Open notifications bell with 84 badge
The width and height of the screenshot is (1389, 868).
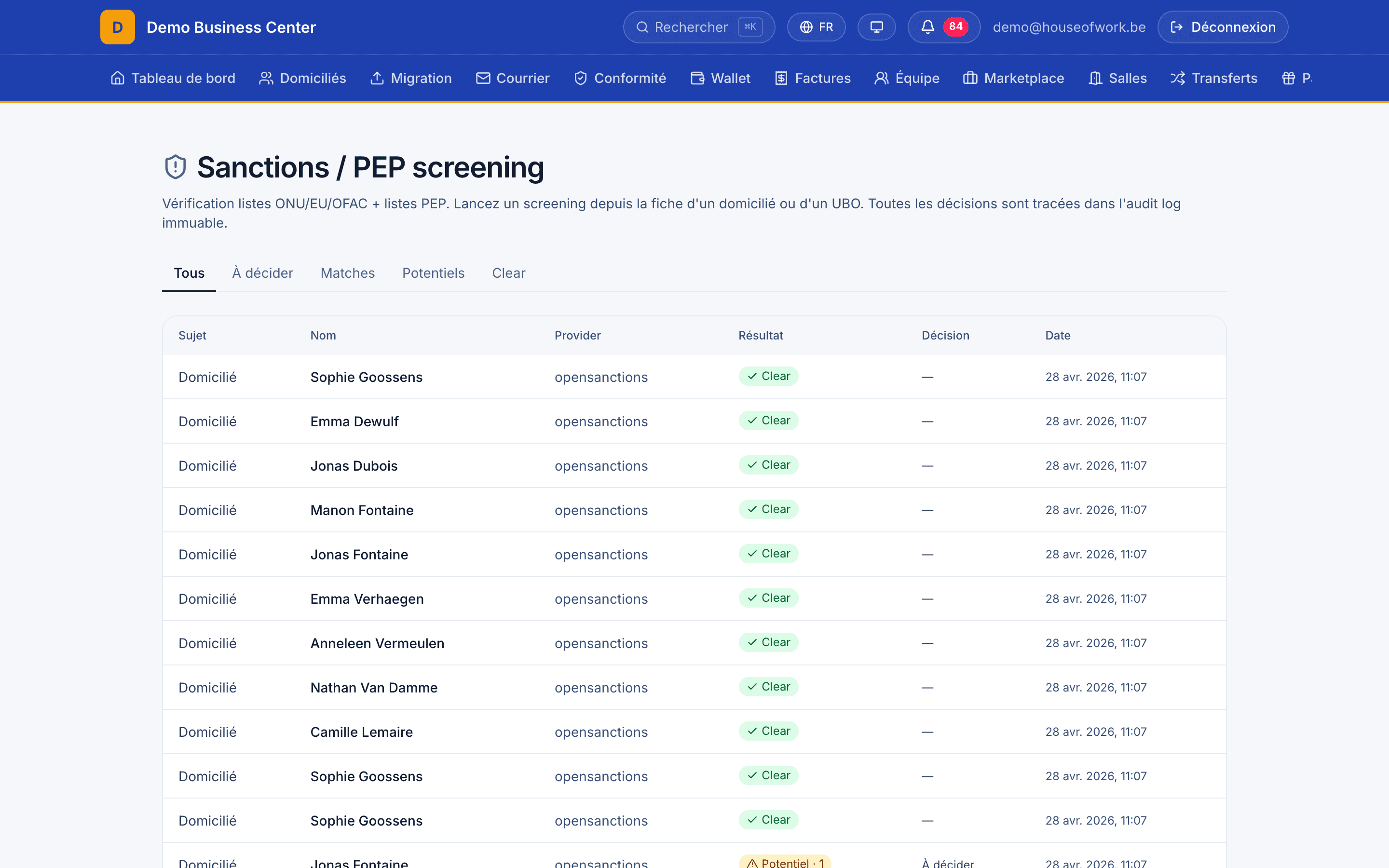click(943, 27)
